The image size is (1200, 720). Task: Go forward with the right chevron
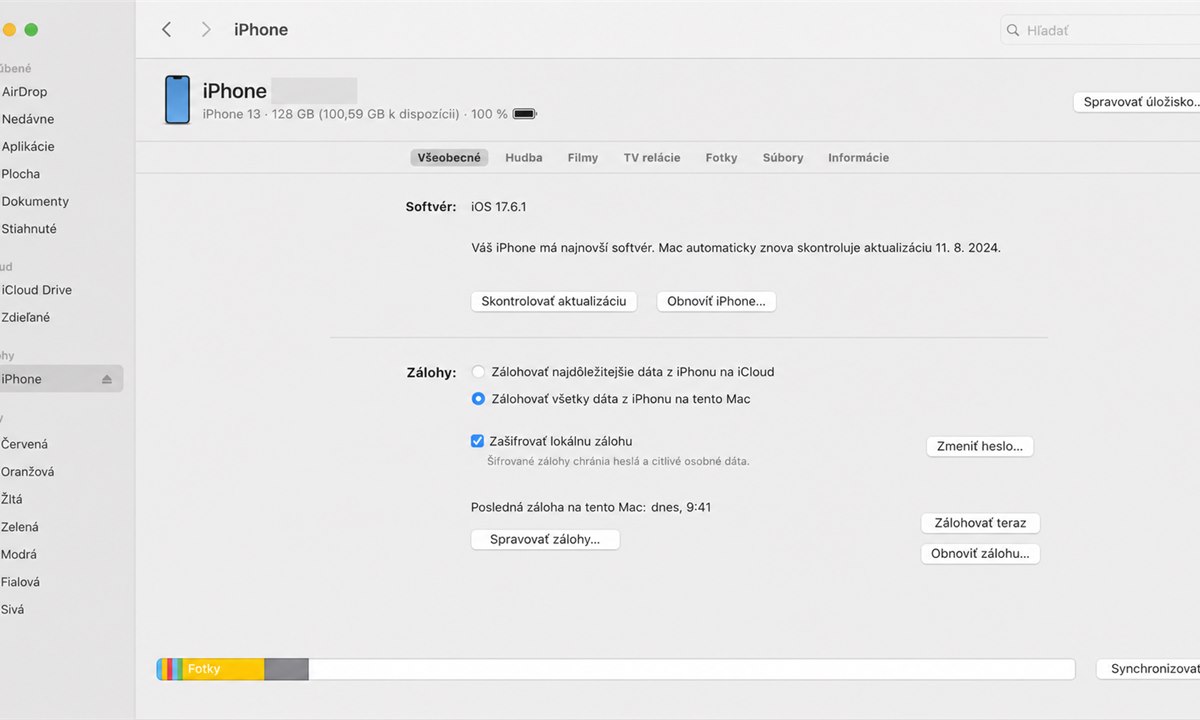point(206,30)
